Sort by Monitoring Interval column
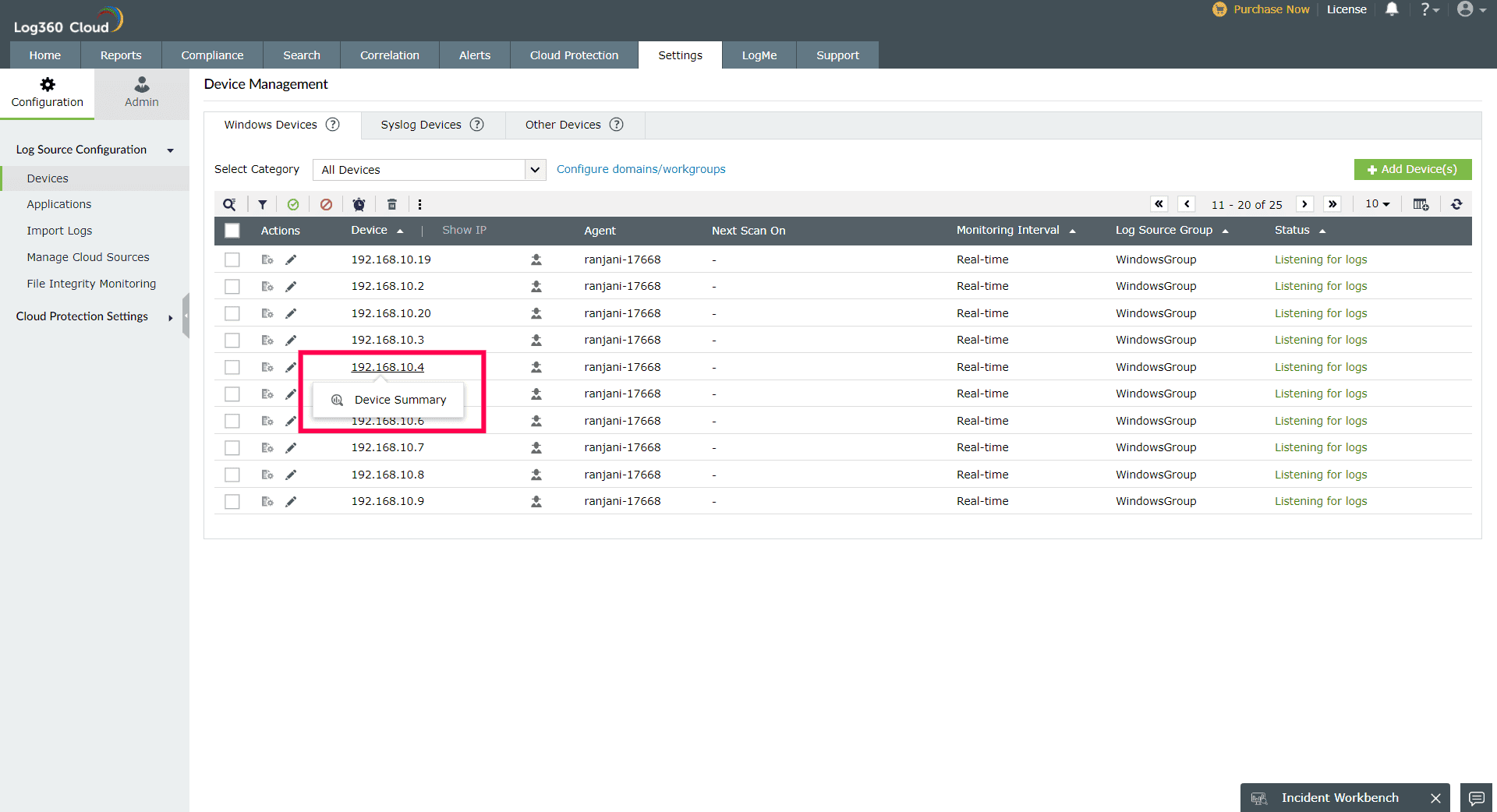 point(1016,231)
